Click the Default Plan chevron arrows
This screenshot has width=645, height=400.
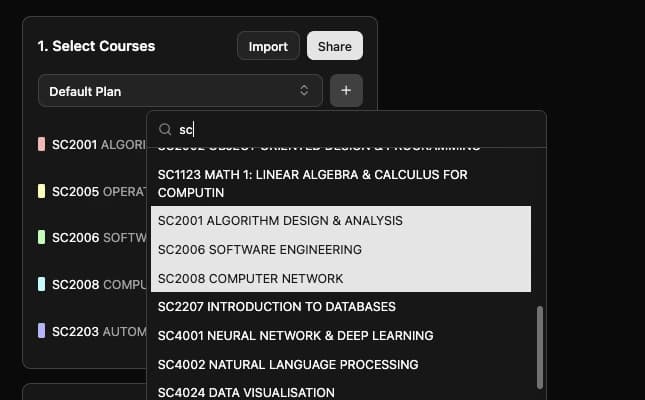click(x=304, y=91)
